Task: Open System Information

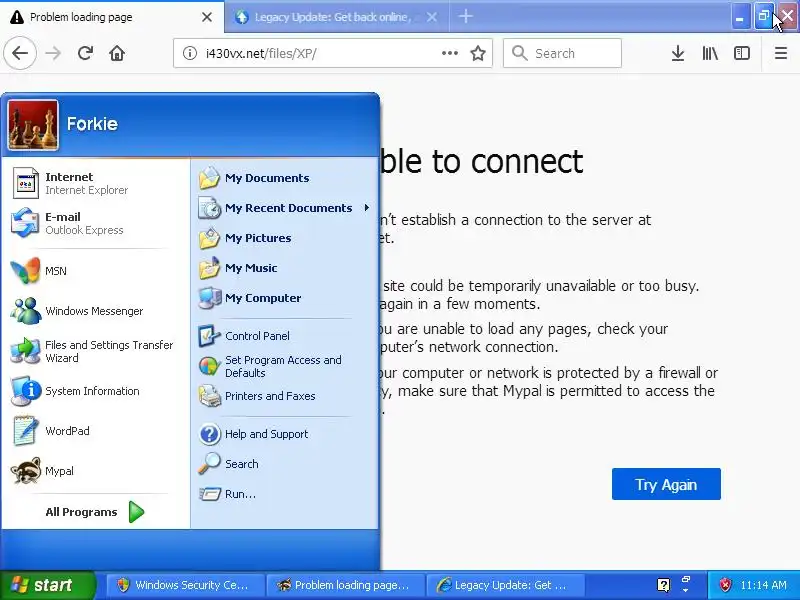Action: 95,391
